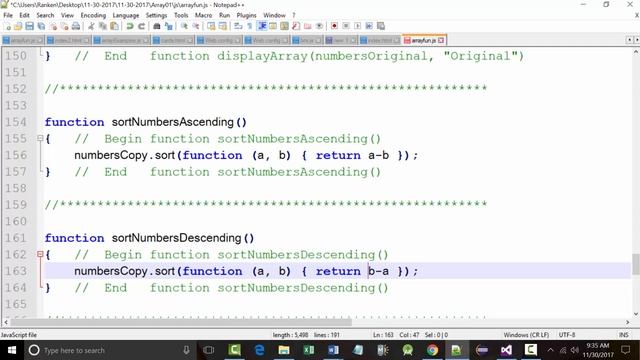640x360 pixels.
Task: Open Find with the binoculars icon
Action: pos(156,26)
